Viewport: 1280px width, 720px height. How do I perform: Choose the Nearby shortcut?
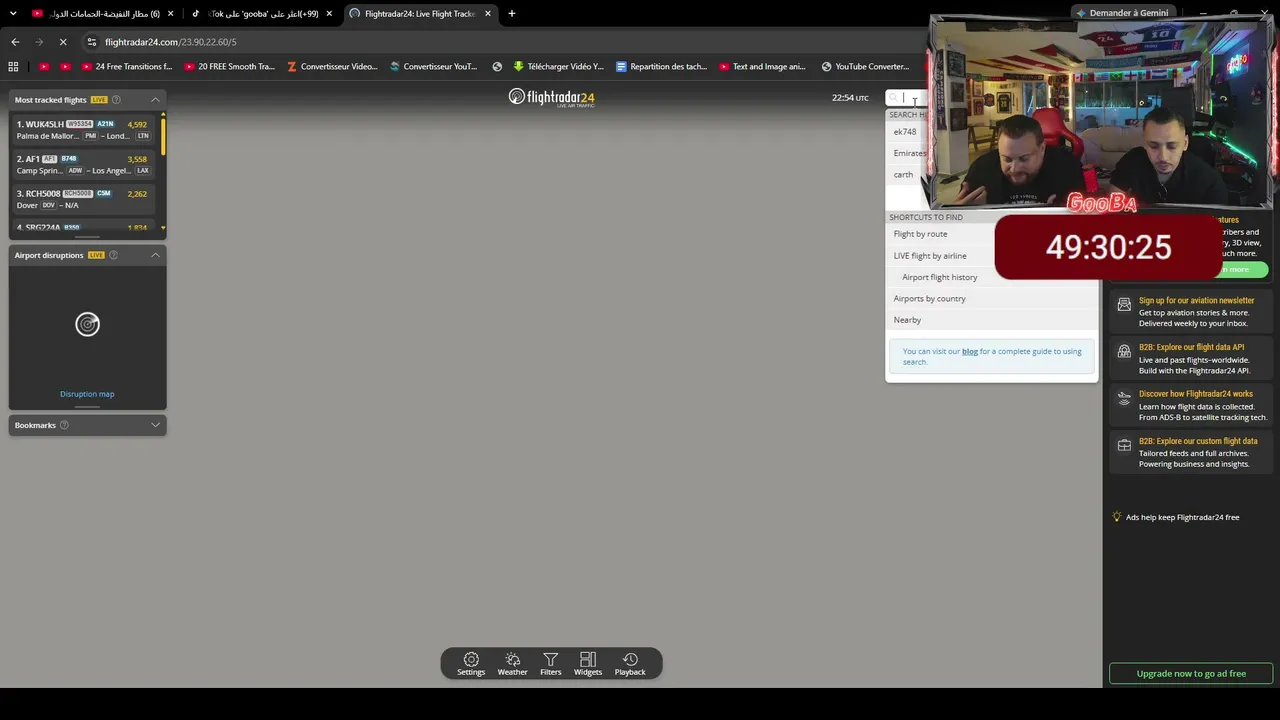(907, 320)
